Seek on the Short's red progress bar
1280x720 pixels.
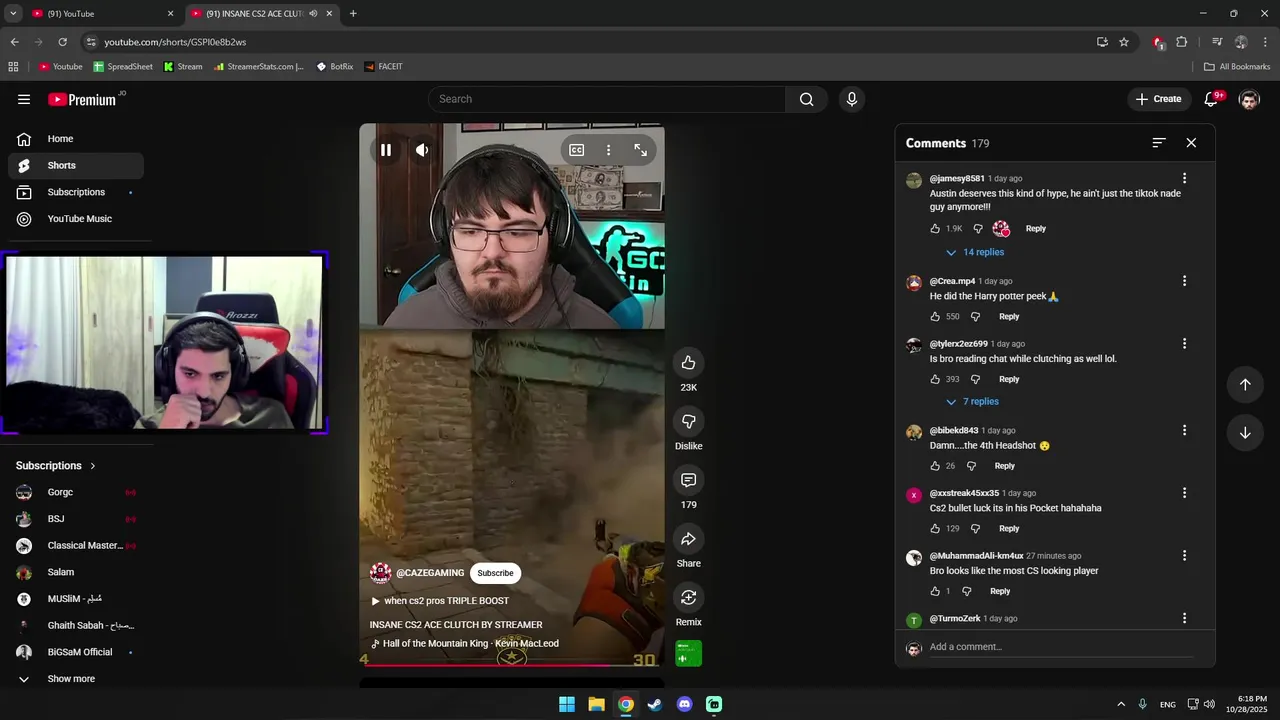(511, 664)
